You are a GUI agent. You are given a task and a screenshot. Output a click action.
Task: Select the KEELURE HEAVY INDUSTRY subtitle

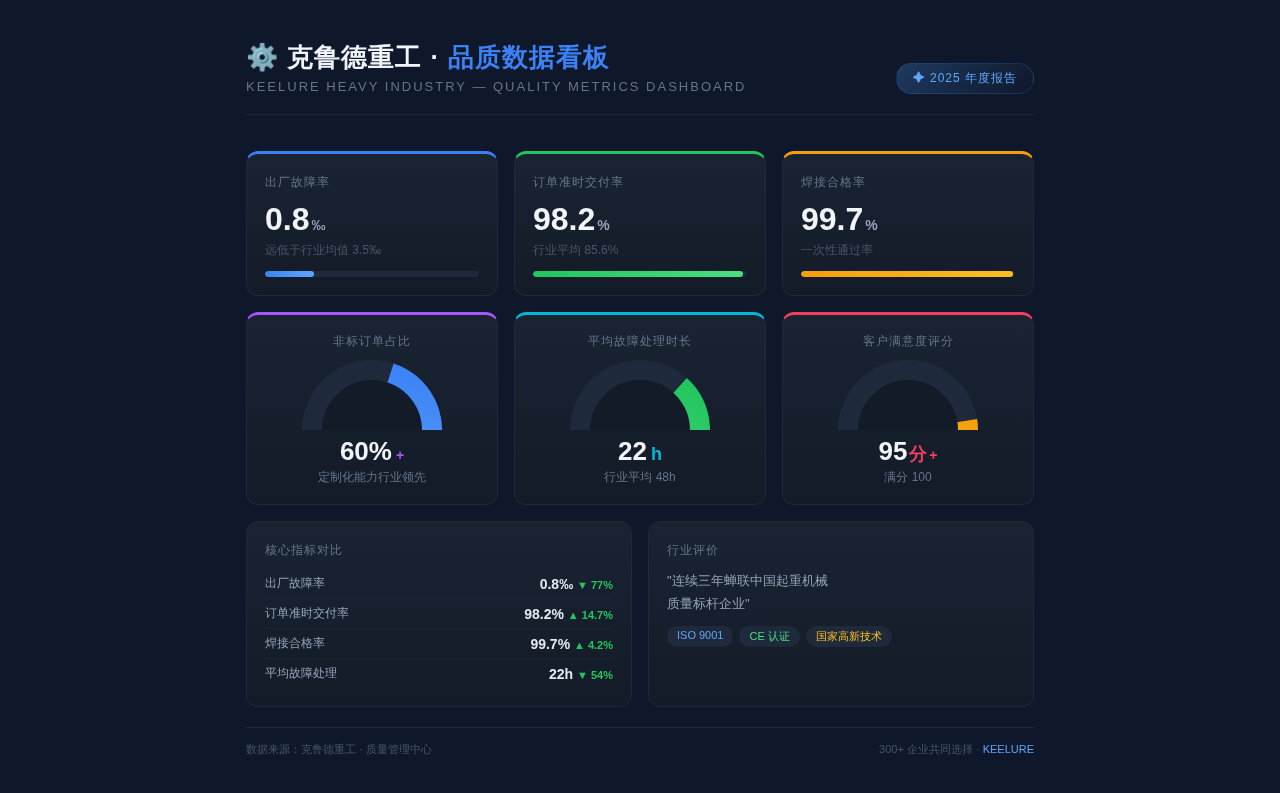(496, 87)
